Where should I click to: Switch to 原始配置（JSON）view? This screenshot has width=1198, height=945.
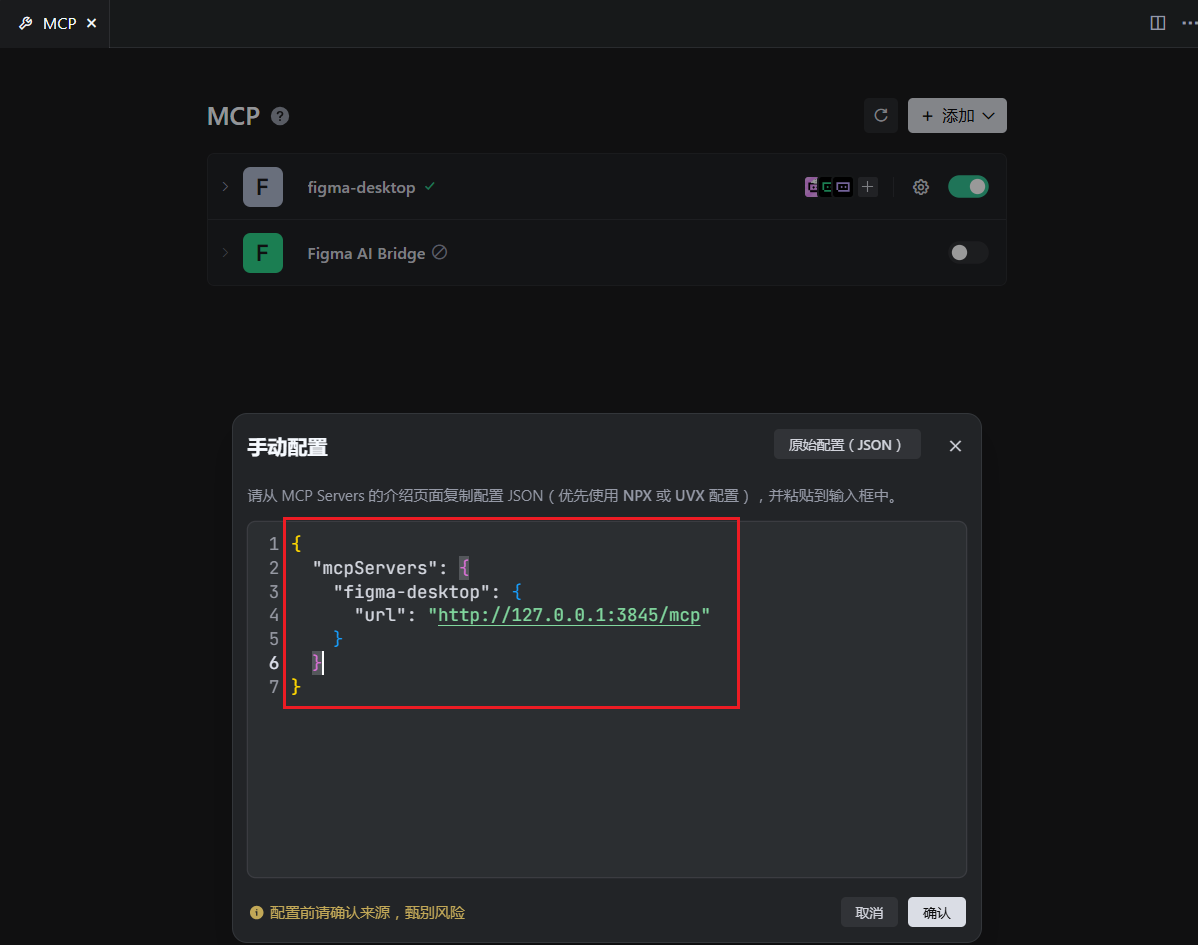coord(846,444)
